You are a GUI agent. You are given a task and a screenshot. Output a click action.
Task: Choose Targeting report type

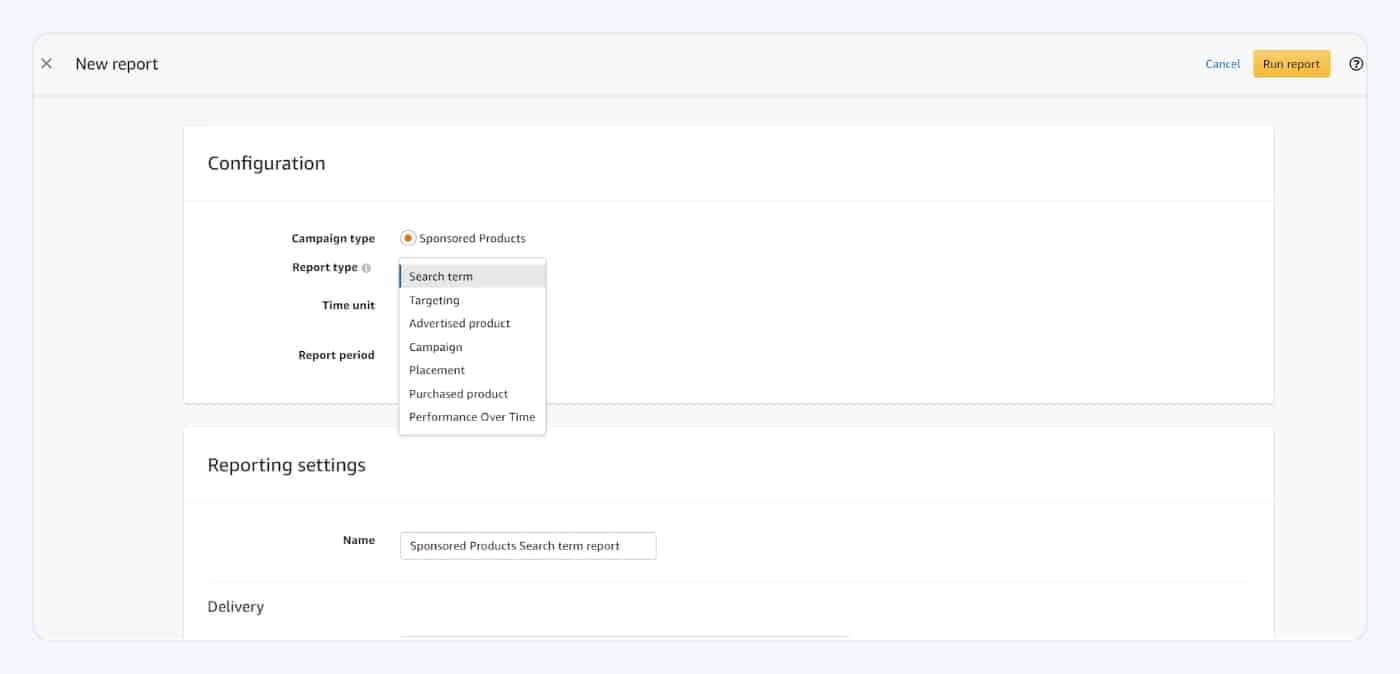point(472,300)
